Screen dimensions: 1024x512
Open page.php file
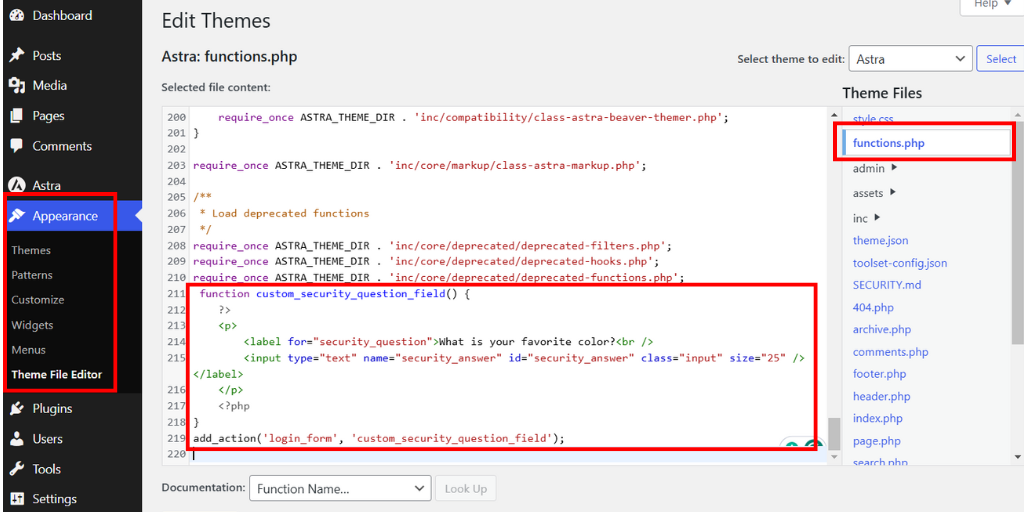(876, 441)
